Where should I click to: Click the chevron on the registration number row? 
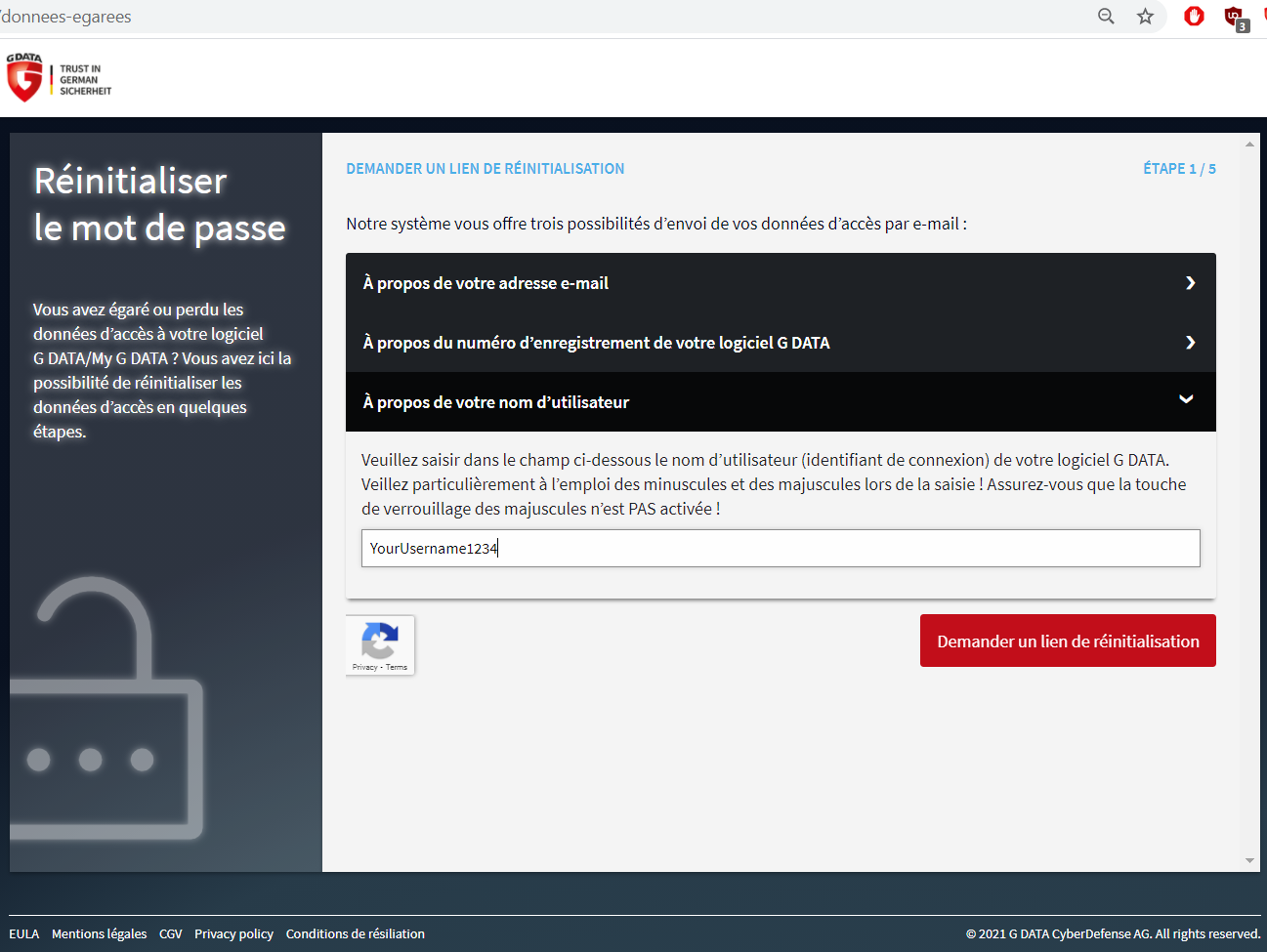point(1190,343)
